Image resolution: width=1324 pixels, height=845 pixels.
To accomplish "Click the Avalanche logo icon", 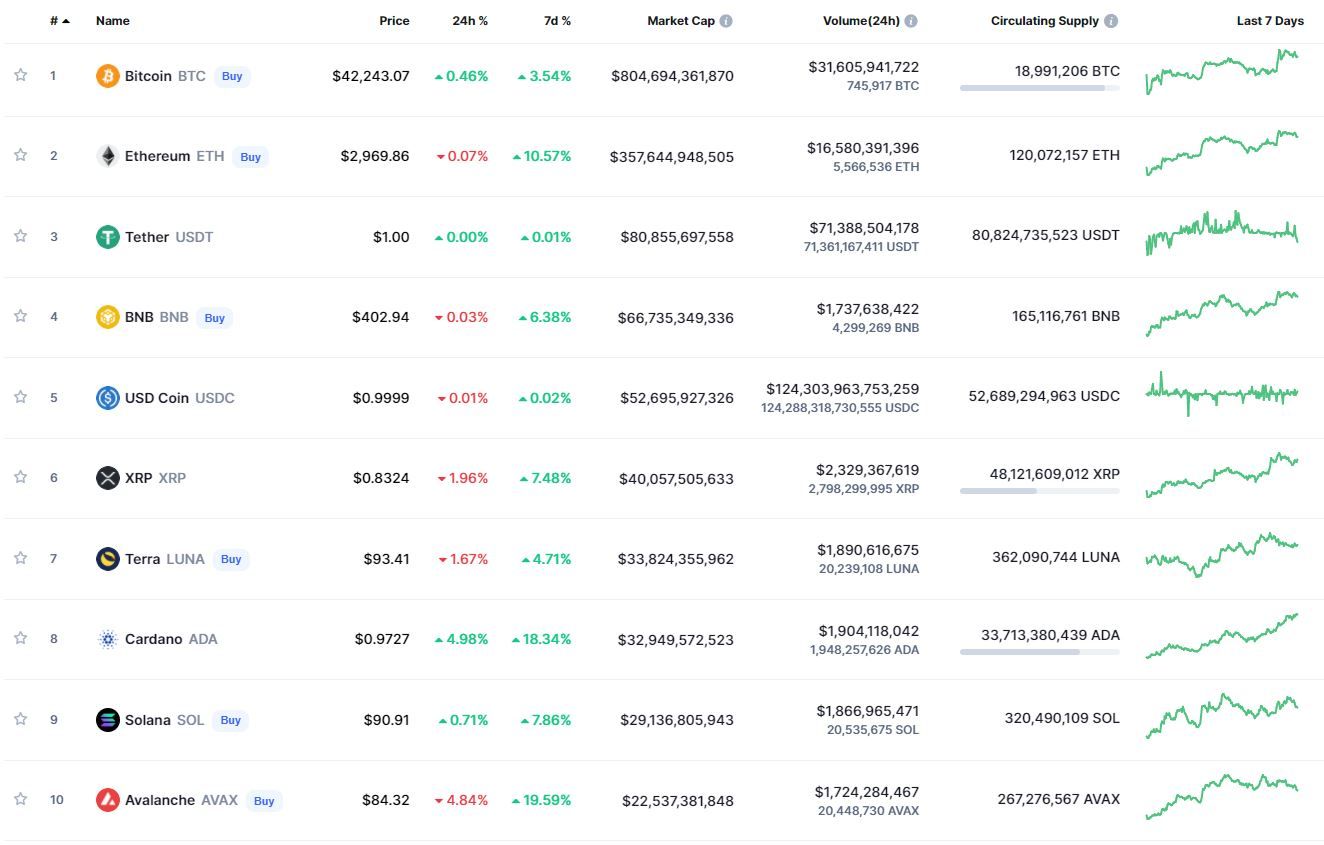I will (107, 800).
